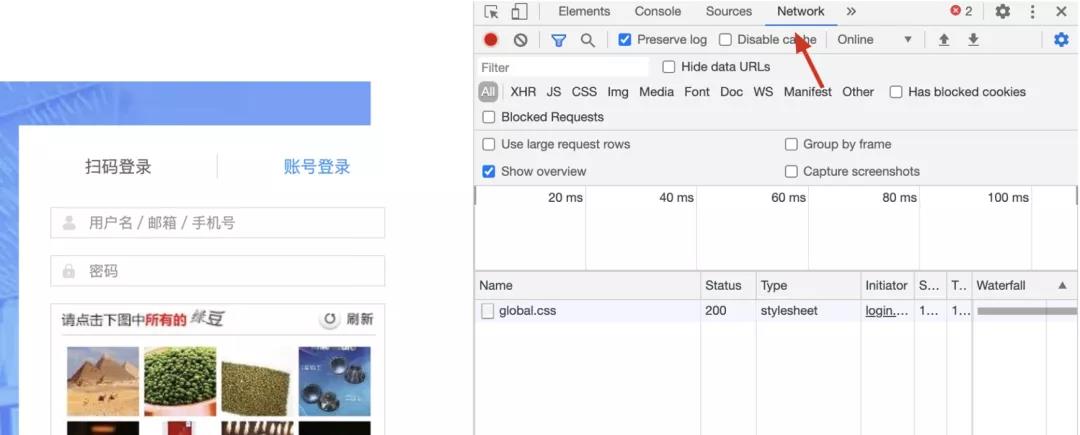Select the inspect element cursor icon
Viewport: 1080px width, 435px height.
(x=491, y=12)
